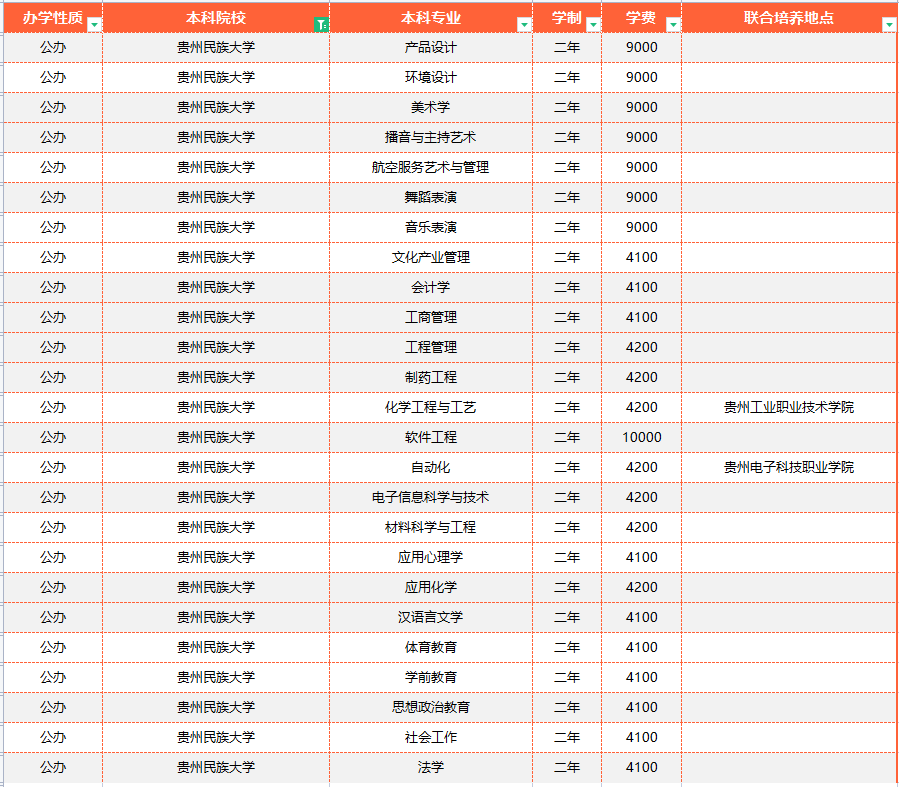Click the 播音与主持艺术 cell
Viewport: 899px width, 787px height.
pos(431,138)
